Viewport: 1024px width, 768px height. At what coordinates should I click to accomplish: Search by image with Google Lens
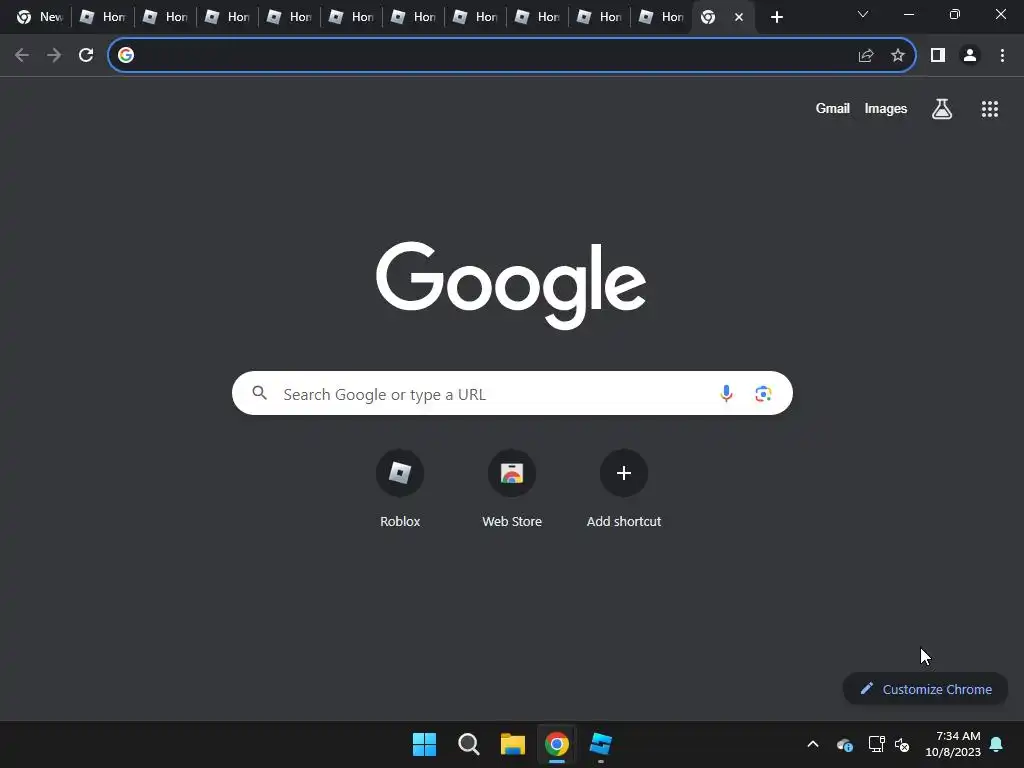click(763, 393)
